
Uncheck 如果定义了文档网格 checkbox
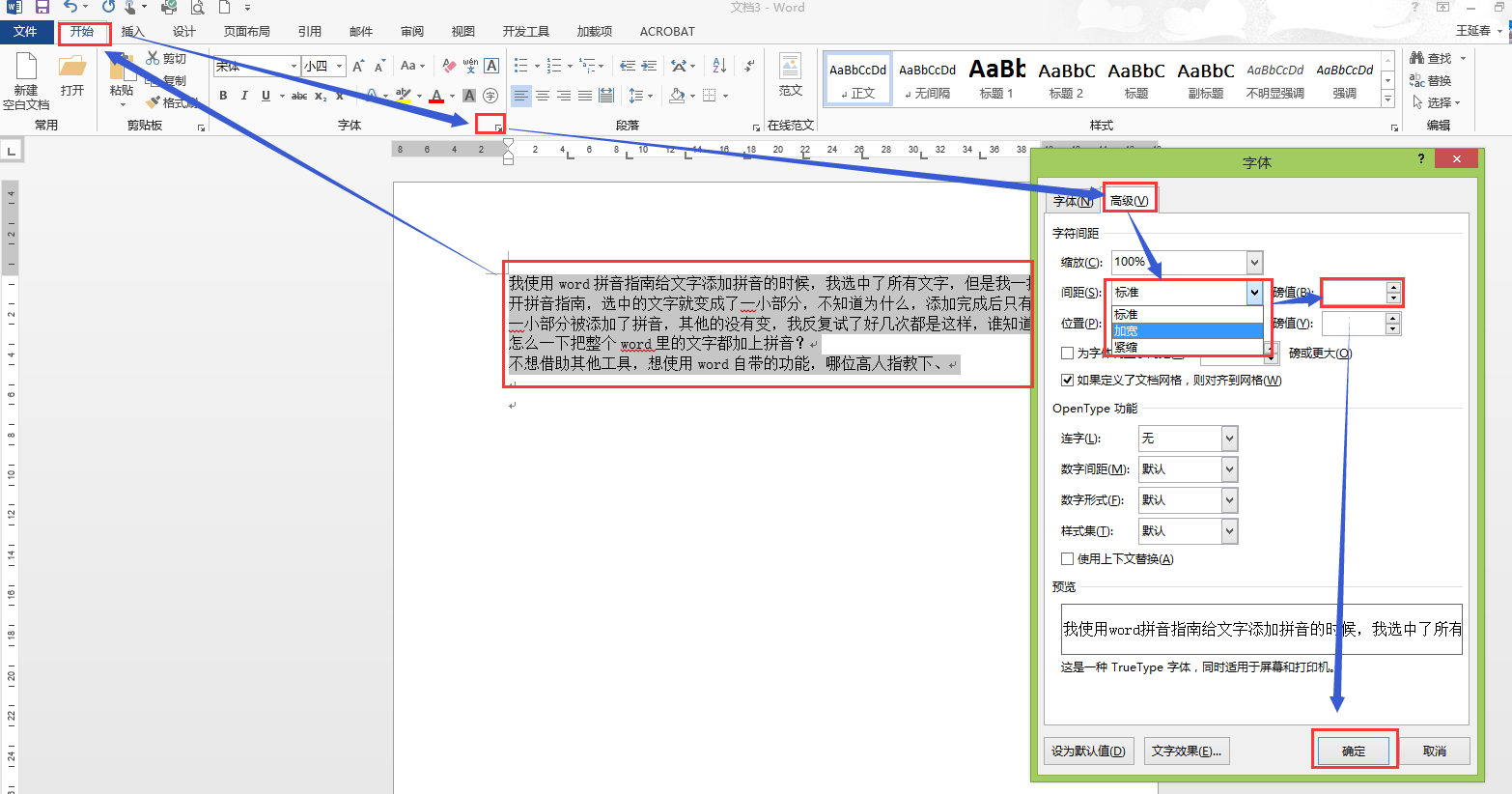[1067, 381]
